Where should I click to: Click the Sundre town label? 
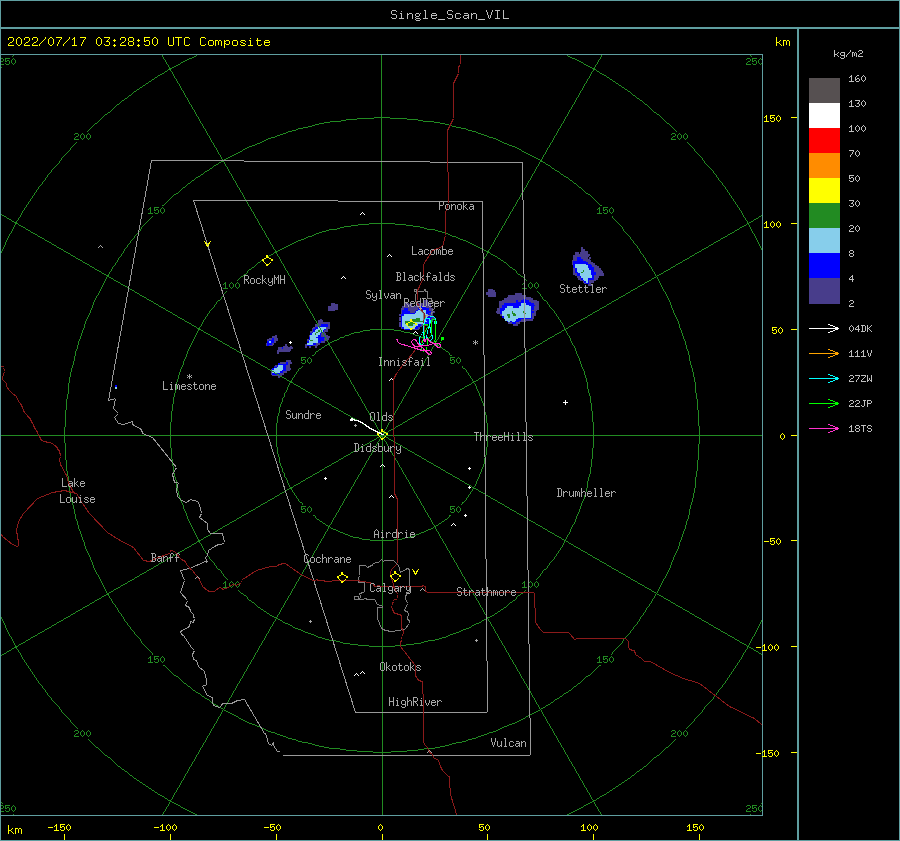pos(303,414)
